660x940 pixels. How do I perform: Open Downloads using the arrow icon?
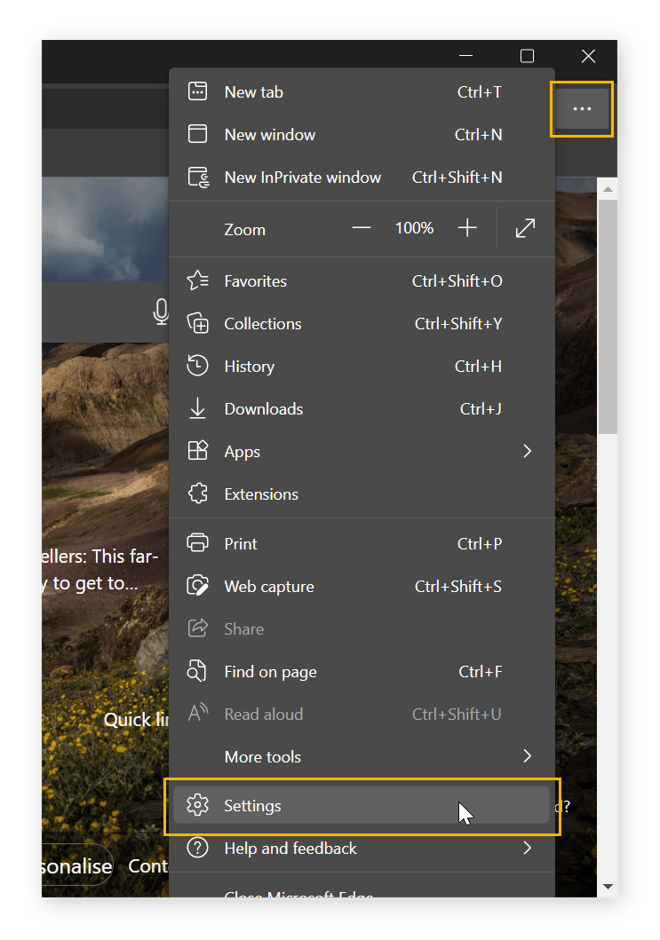[197, 408]
